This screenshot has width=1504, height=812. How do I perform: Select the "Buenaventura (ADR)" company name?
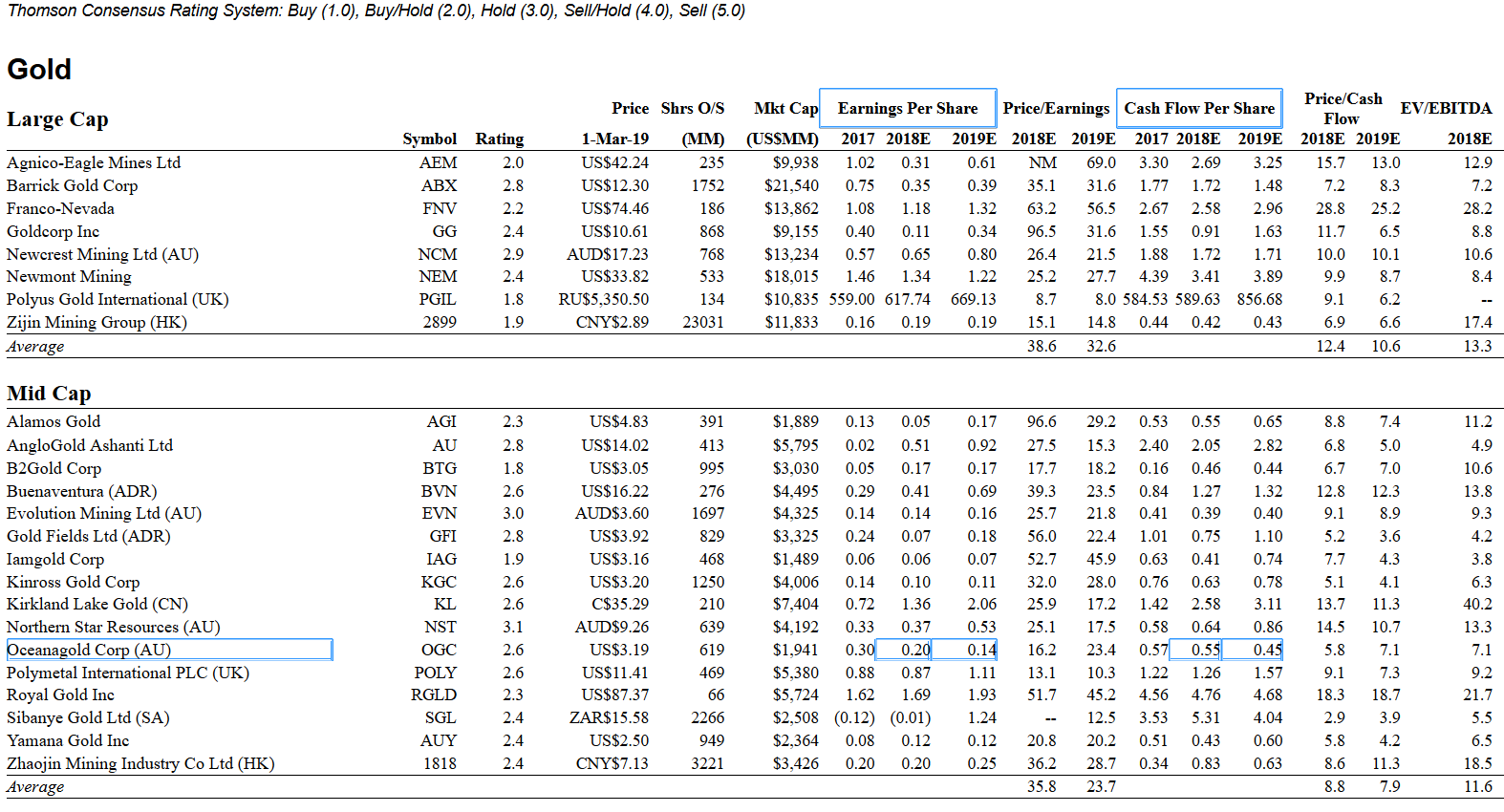point(82,491)
